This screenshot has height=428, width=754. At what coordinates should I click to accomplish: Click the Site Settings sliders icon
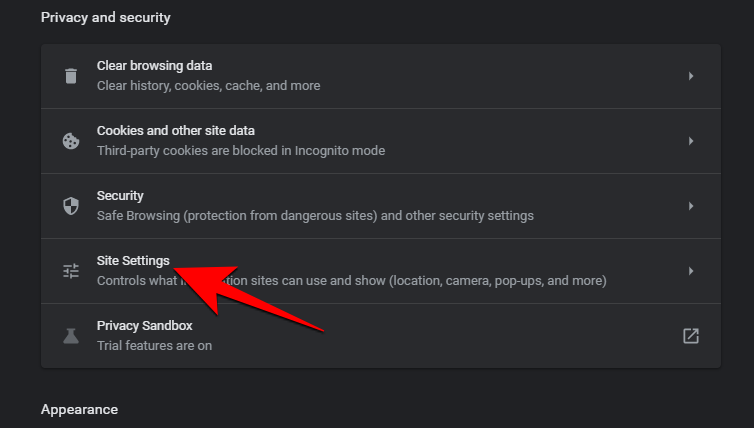coord(70,271)
